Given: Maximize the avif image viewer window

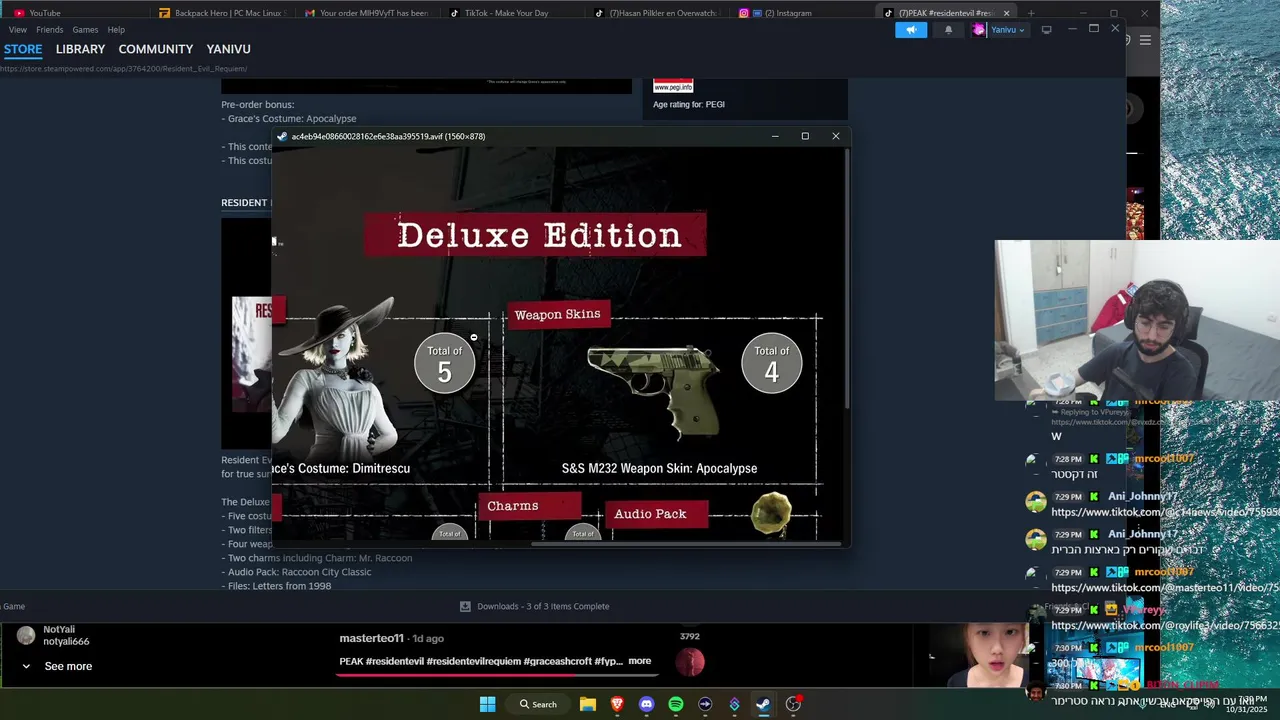Looking at the screenshot, I should 805,136.
